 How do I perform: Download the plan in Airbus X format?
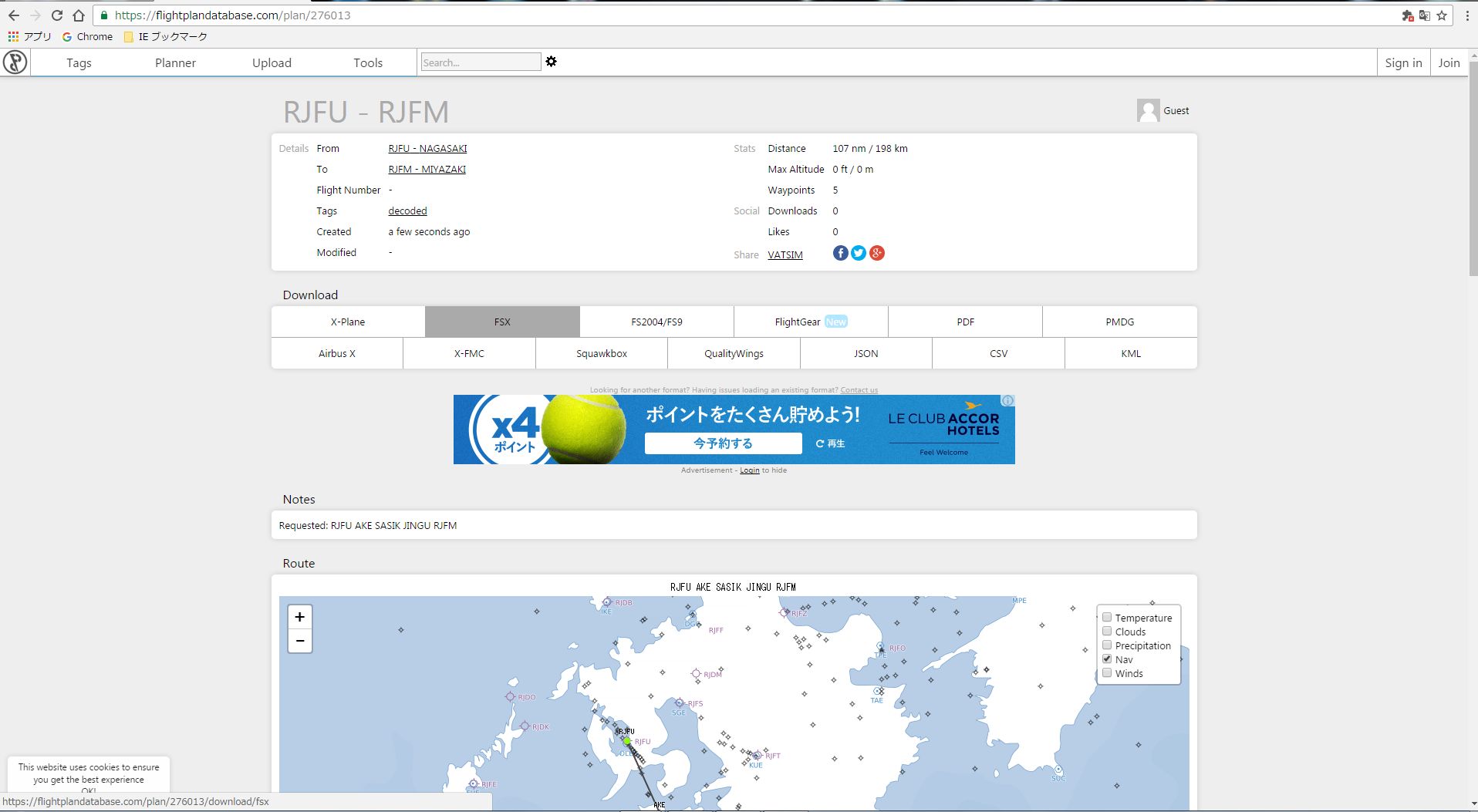[337, 353]
